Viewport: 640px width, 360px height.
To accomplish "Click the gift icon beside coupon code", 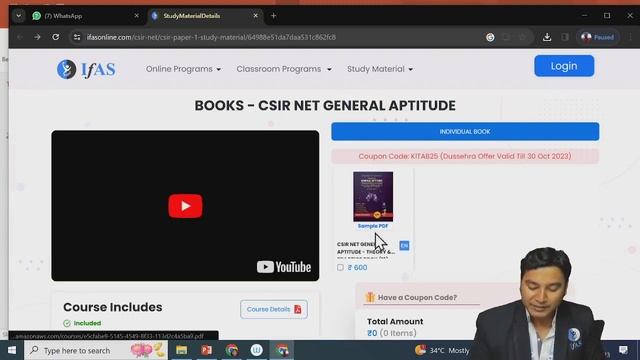I will pos(370,297).
